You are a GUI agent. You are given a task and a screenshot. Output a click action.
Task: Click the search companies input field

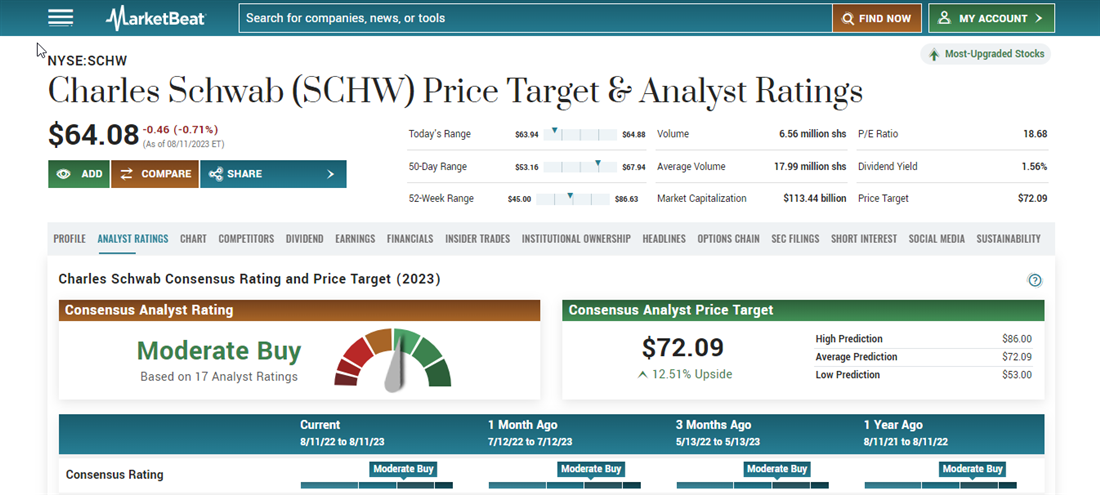pos(535,18)
